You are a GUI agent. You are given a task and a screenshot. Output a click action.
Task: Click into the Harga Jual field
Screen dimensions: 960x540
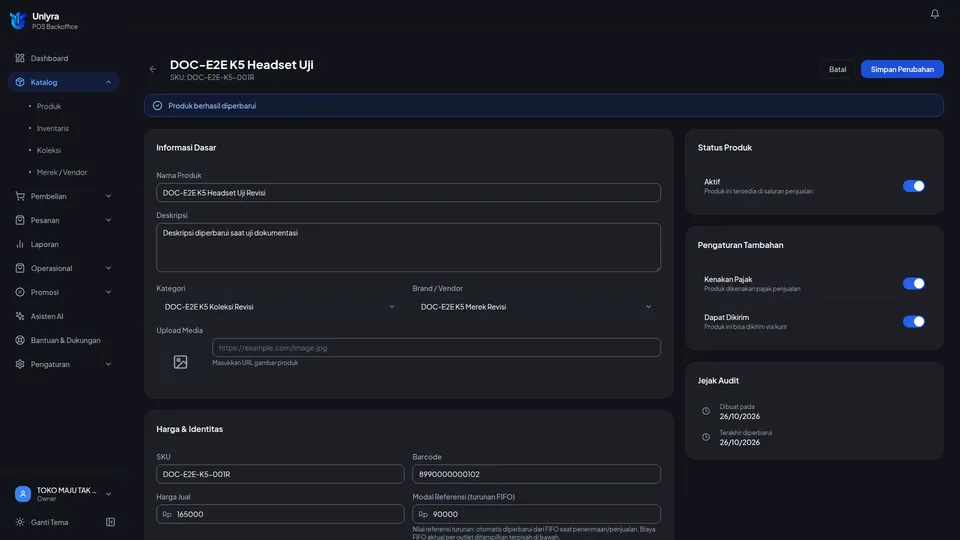(280, 514)
